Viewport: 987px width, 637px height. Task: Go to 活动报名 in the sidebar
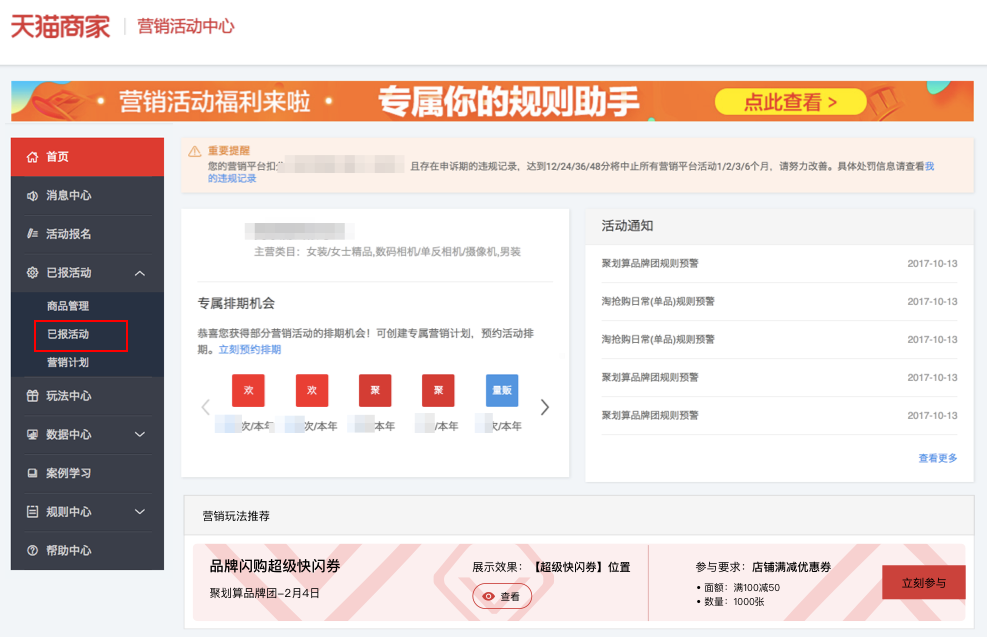(87, 234)
